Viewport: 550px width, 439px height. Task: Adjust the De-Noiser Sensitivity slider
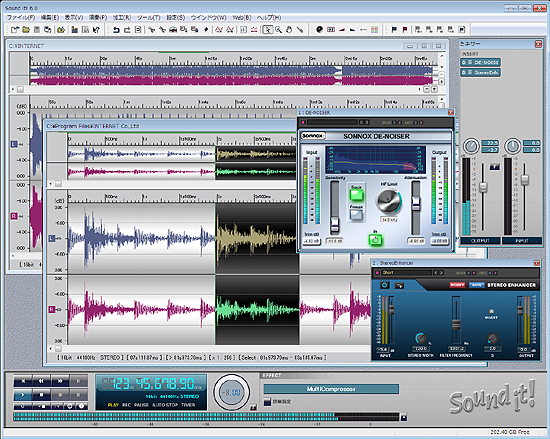[335, 224]
